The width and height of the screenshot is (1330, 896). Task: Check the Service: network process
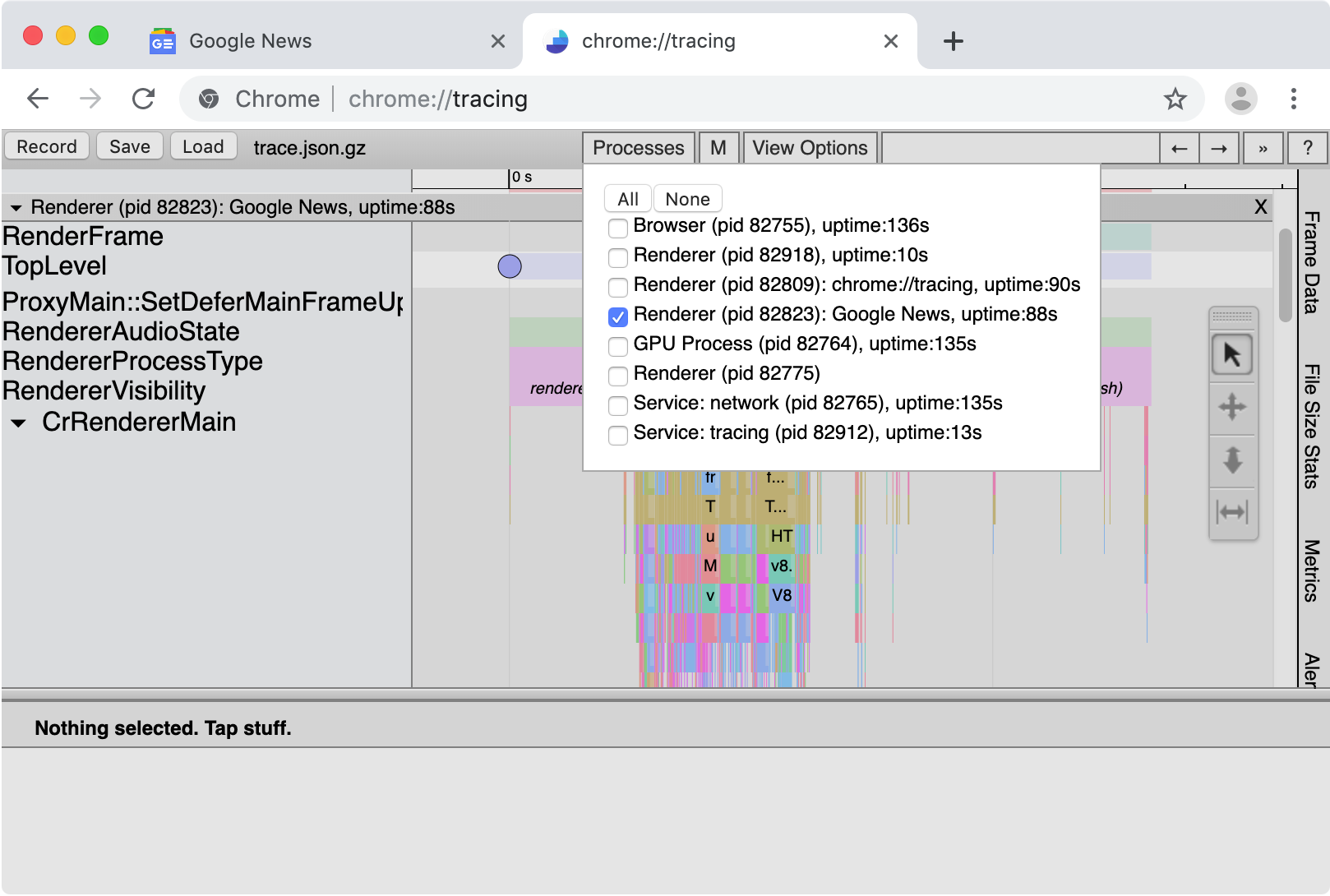pos(617,405)
